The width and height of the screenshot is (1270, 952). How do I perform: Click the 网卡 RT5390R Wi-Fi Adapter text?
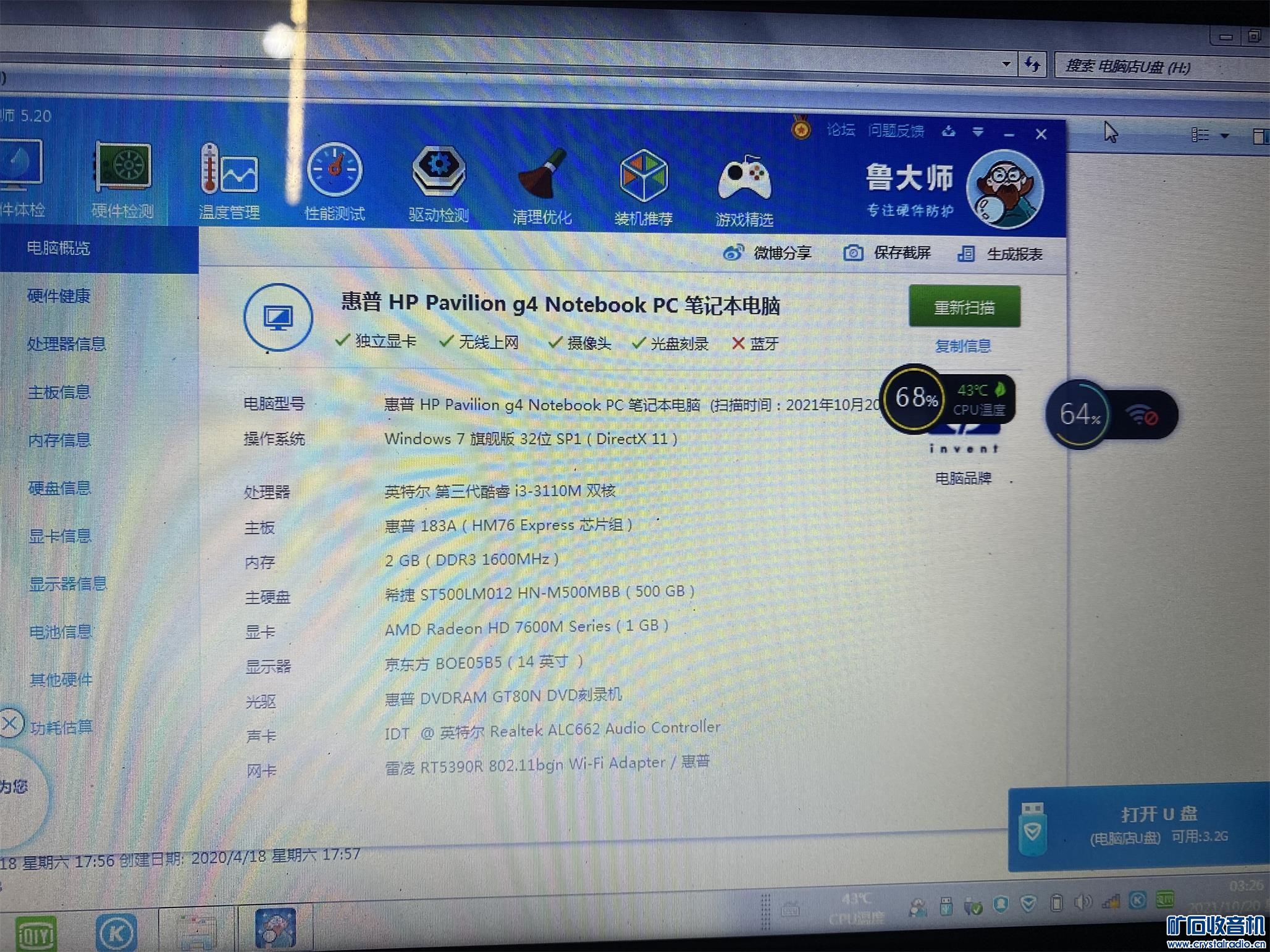[x=547, y=764]
